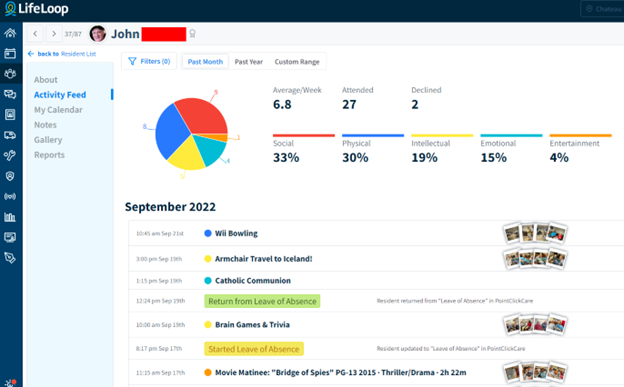Click the Physical 30% category stat

pos(373,149)
